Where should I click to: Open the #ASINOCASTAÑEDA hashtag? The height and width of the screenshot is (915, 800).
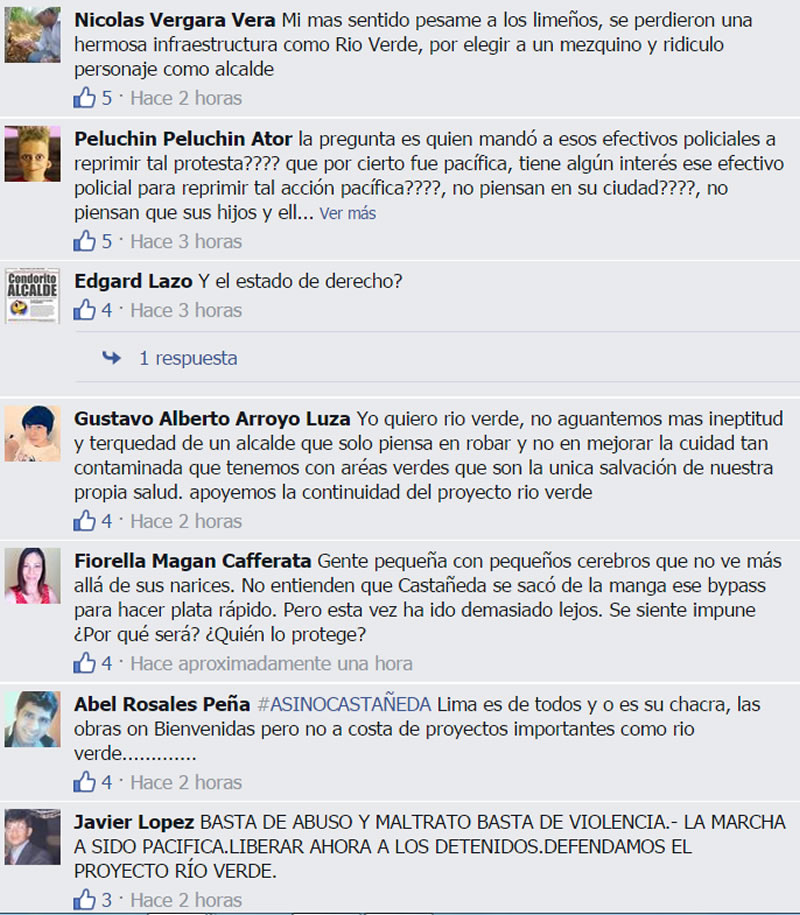click(x=344, y=704)
